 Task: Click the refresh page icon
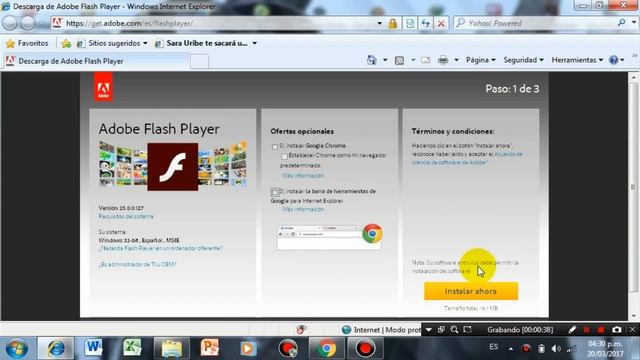(425, 23)
